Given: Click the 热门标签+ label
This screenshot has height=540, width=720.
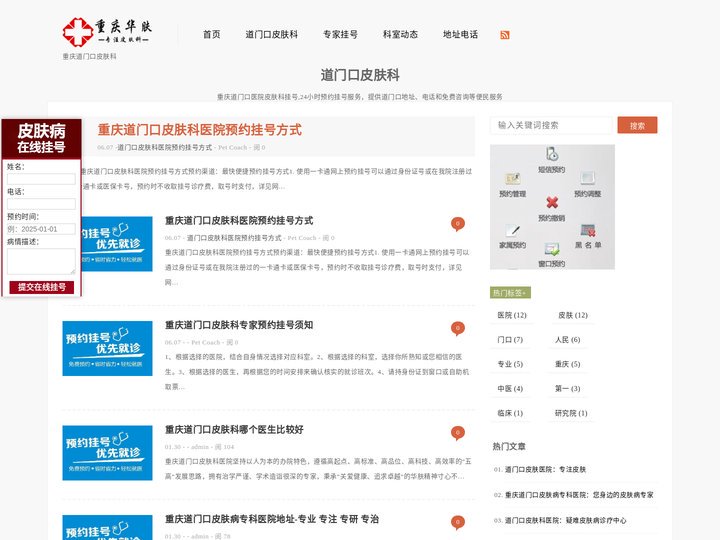Looking at the screenshot, I should [x=510, y=293].
